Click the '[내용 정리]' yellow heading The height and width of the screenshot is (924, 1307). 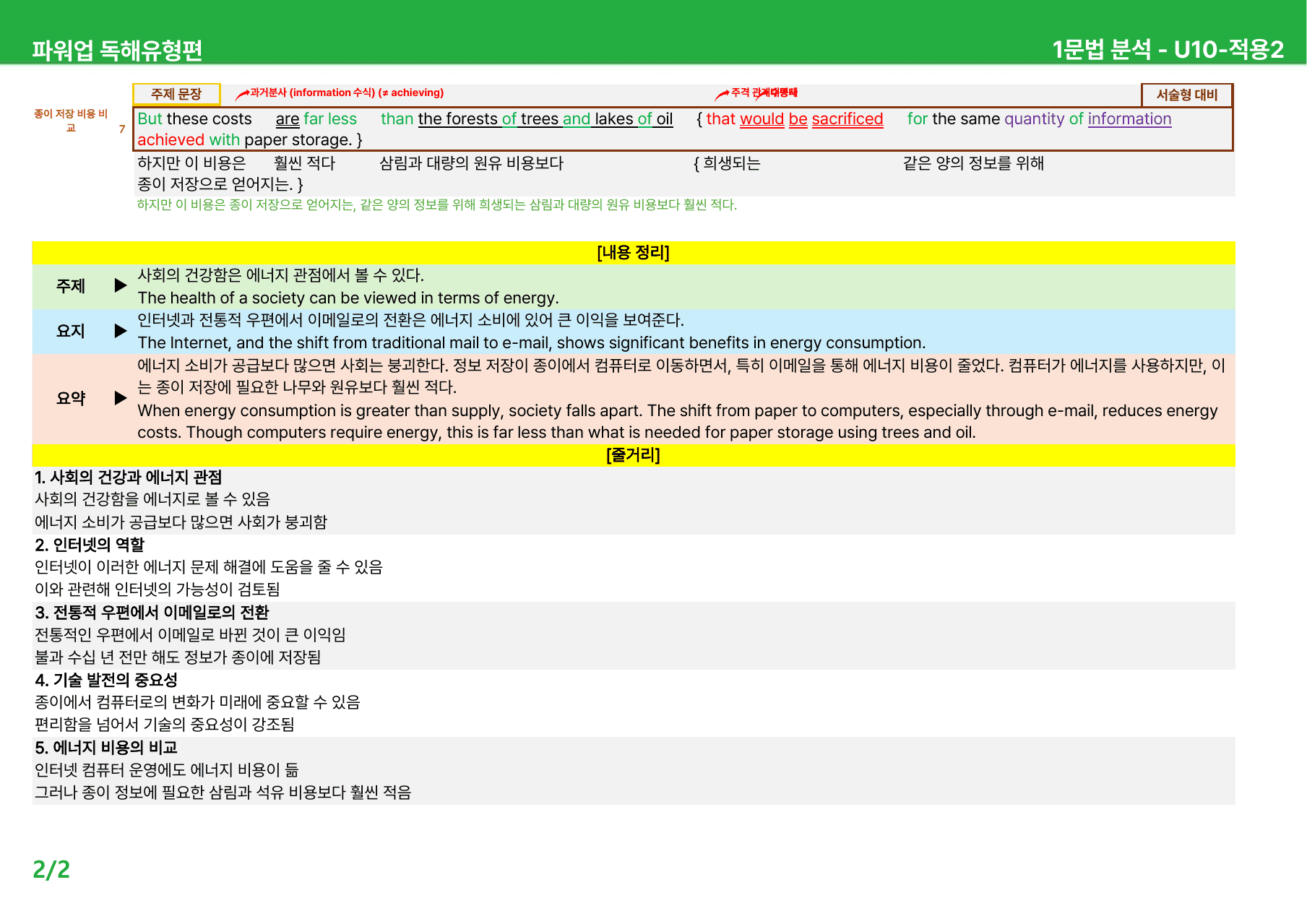pyautogui.click(x=633, y=252)
